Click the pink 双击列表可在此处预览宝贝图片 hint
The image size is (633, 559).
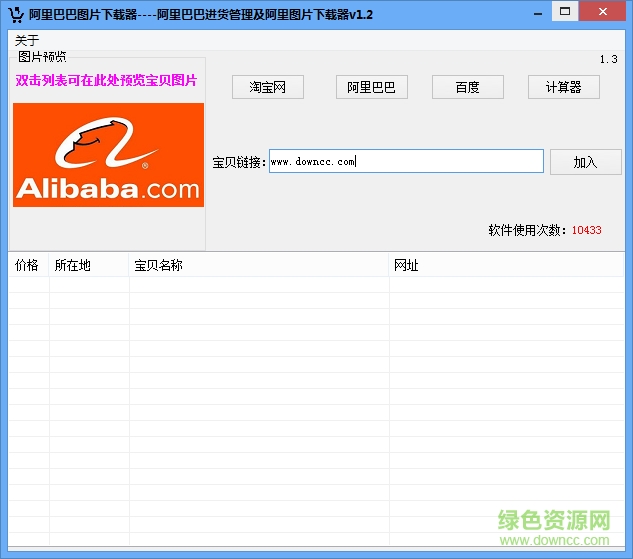tap(106, 80)
